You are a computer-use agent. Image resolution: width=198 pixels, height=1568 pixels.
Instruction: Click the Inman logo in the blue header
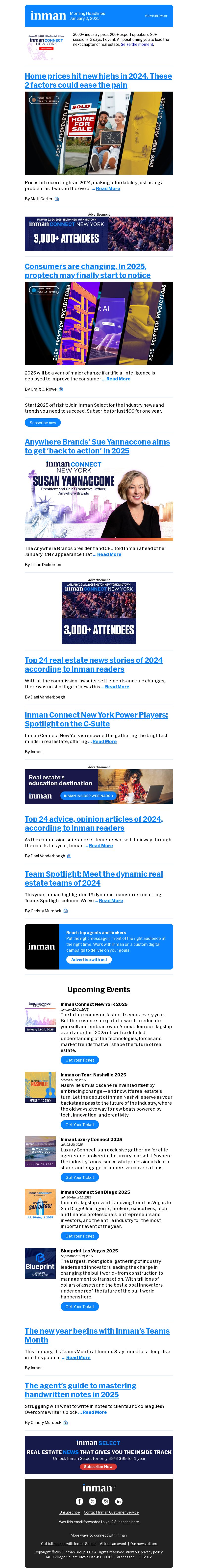click(48, 16)
